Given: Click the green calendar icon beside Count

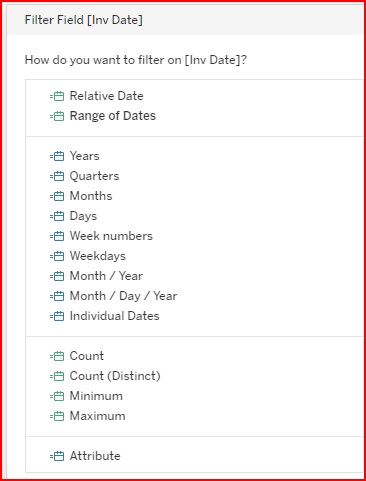Looking at the screenshot, I should [x=57, y=356].
